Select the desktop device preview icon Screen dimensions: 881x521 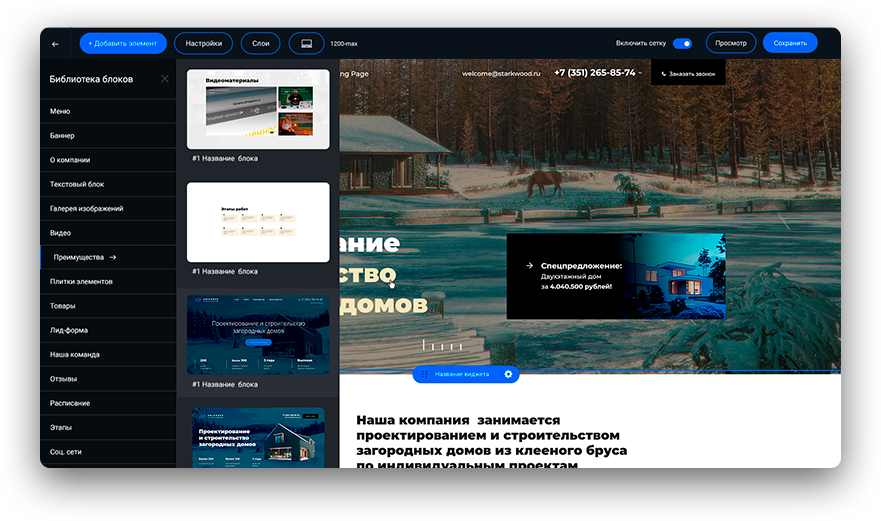[306, 43]
